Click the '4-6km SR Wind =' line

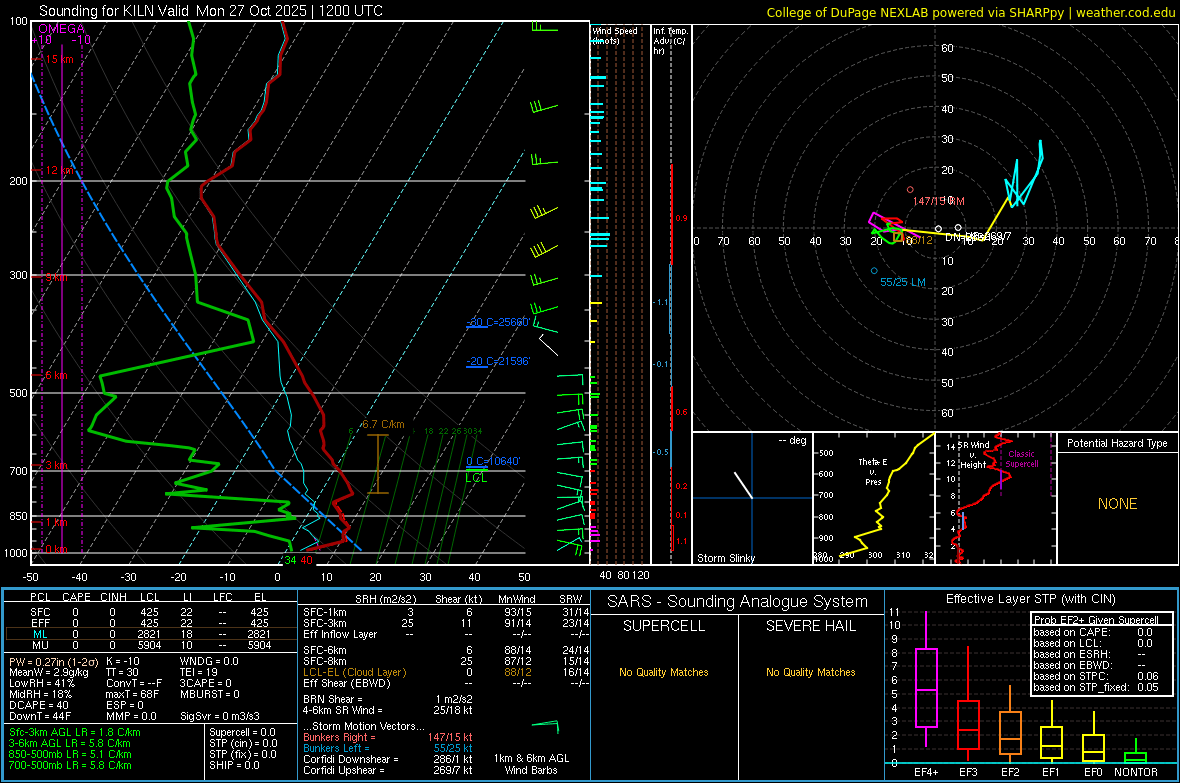point(388,711)
